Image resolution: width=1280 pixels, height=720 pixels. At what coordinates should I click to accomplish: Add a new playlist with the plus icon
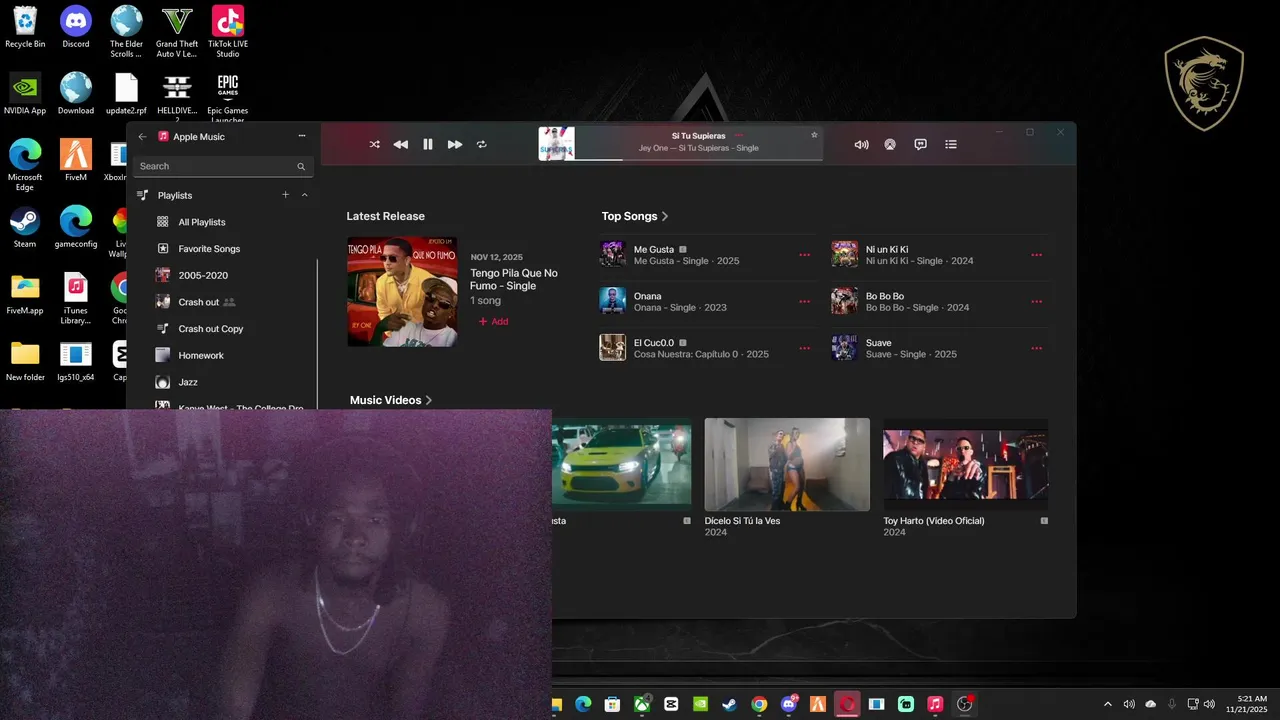(x=286, y=195)
